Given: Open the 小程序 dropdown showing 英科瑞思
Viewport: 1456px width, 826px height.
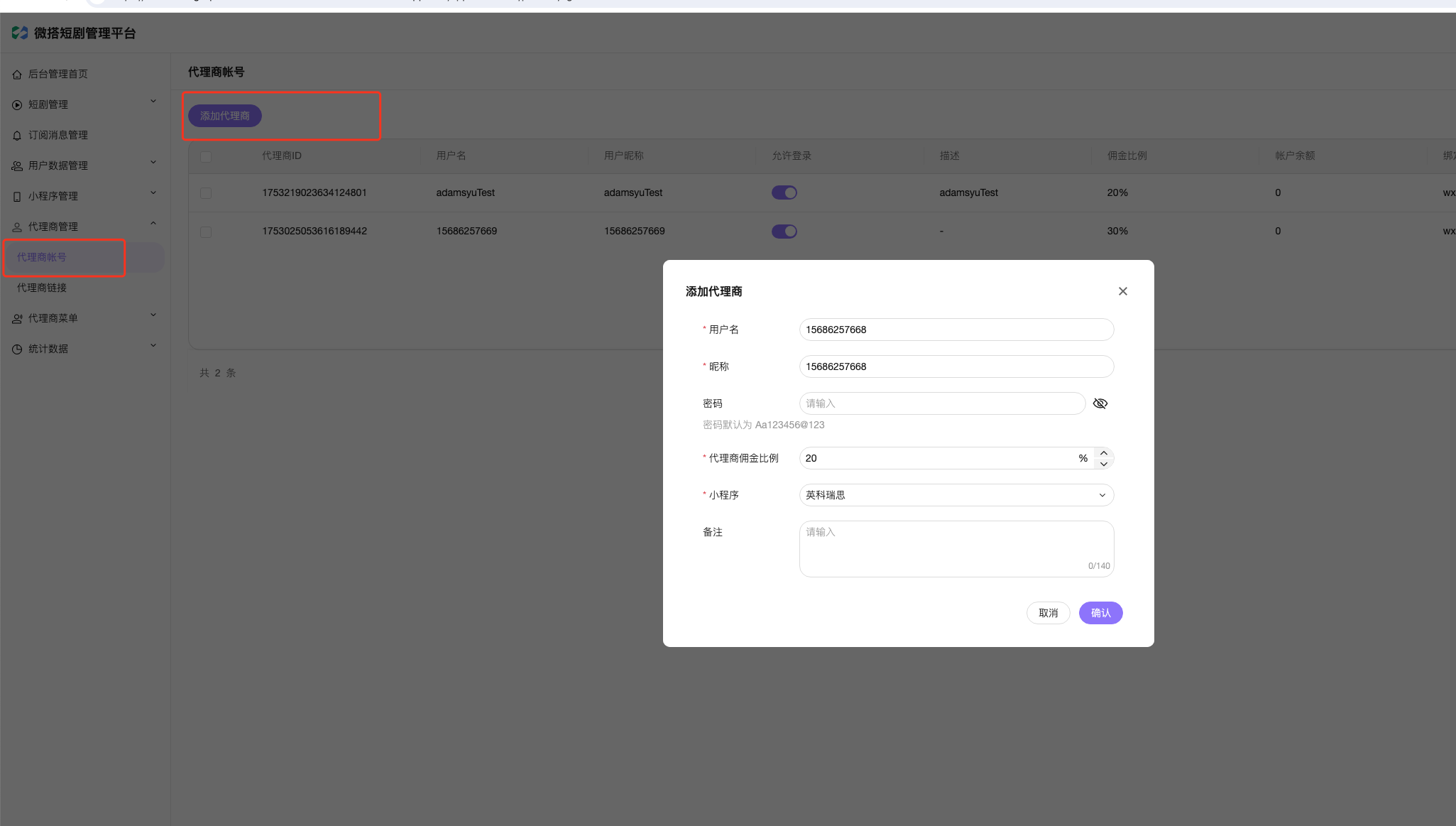Looking at the screenshot, I should coord(956,495).
